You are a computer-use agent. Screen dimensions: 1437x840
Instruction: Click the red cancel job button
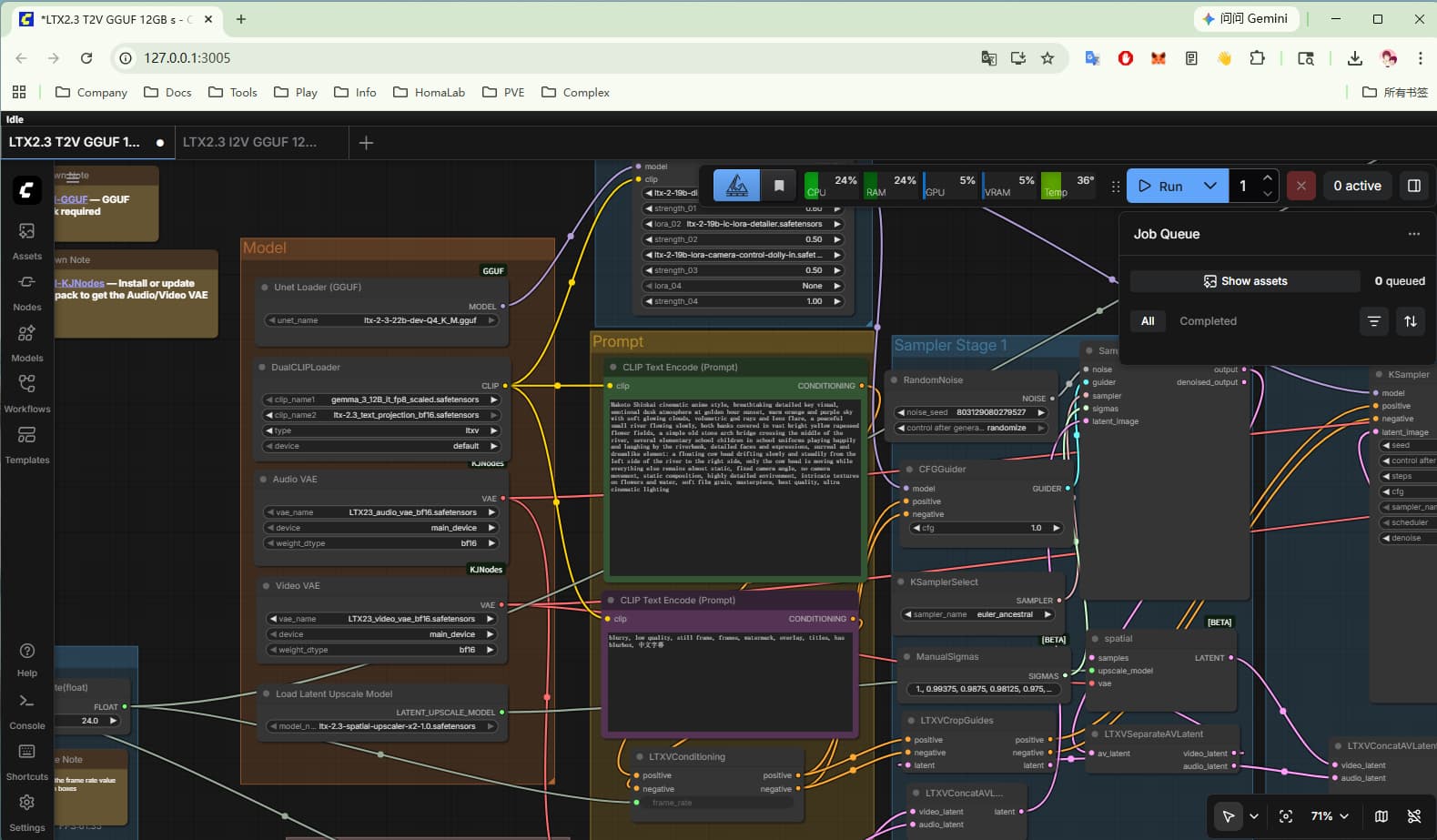coord(1300,186)
